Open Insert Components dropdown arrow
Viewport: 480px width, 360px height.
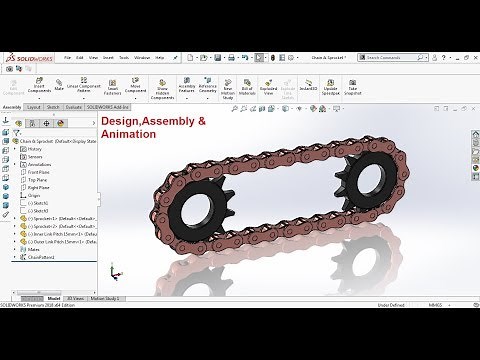tap(39, 98)
